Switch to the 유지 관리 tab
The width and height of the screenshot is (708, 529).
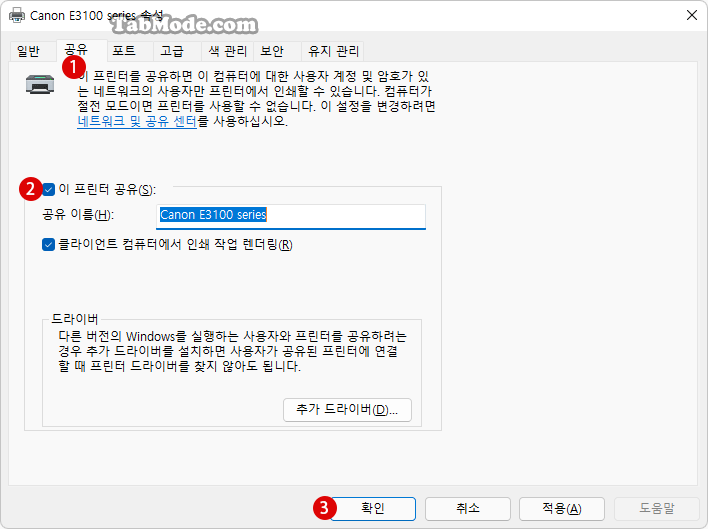[x=333, y=51]
